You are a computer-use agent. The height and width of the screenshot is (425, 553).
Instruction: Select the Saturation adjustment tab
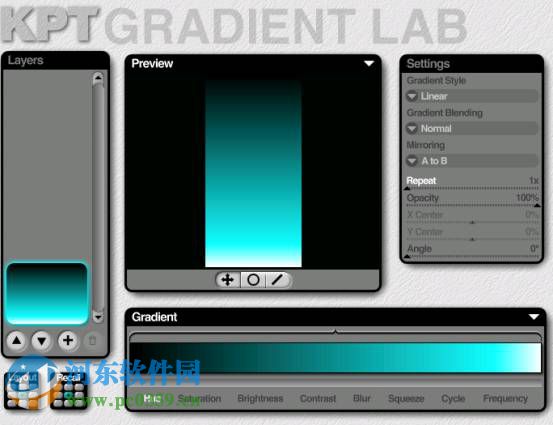(199, 399)
